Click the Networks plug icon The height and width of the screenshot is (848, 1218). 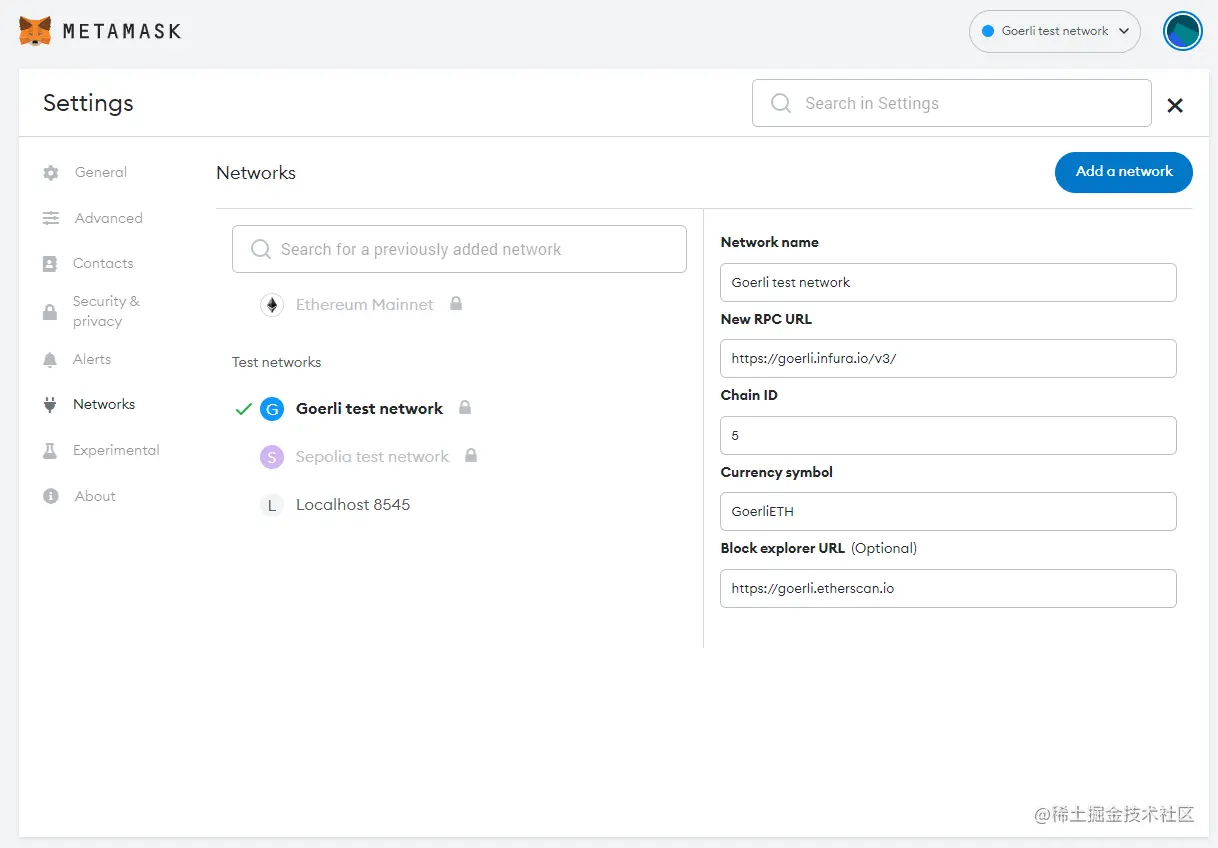click(50, 405)
